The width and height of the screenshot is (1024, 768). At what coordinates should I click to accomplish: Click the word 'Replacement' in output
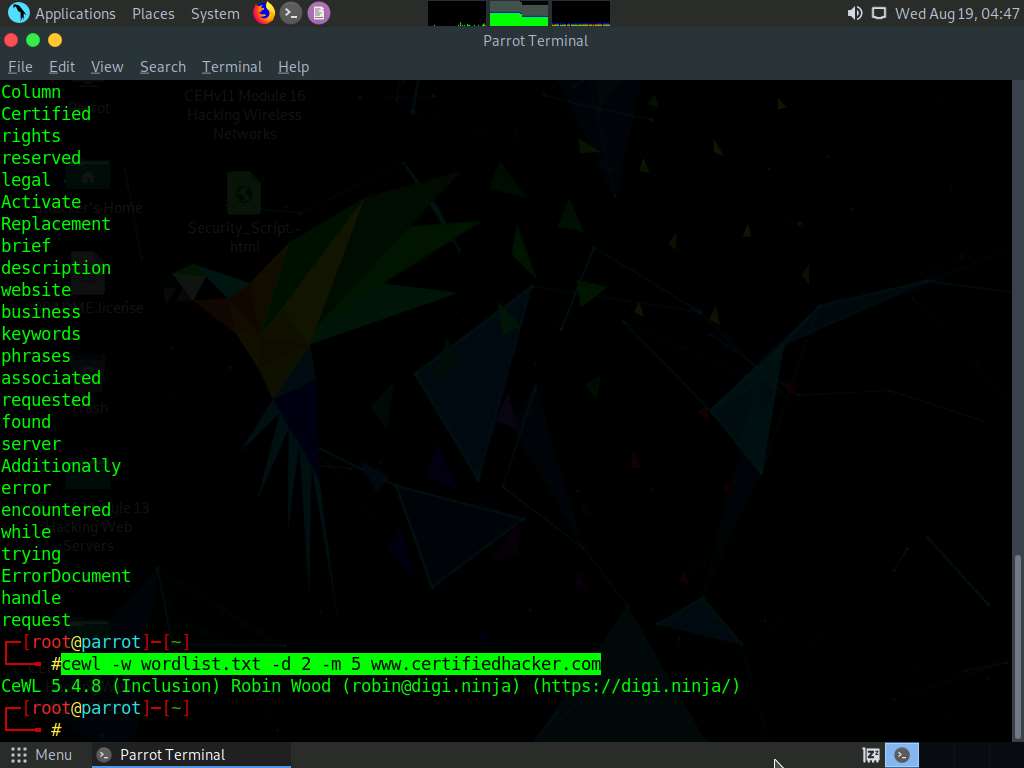click(56, 224)
